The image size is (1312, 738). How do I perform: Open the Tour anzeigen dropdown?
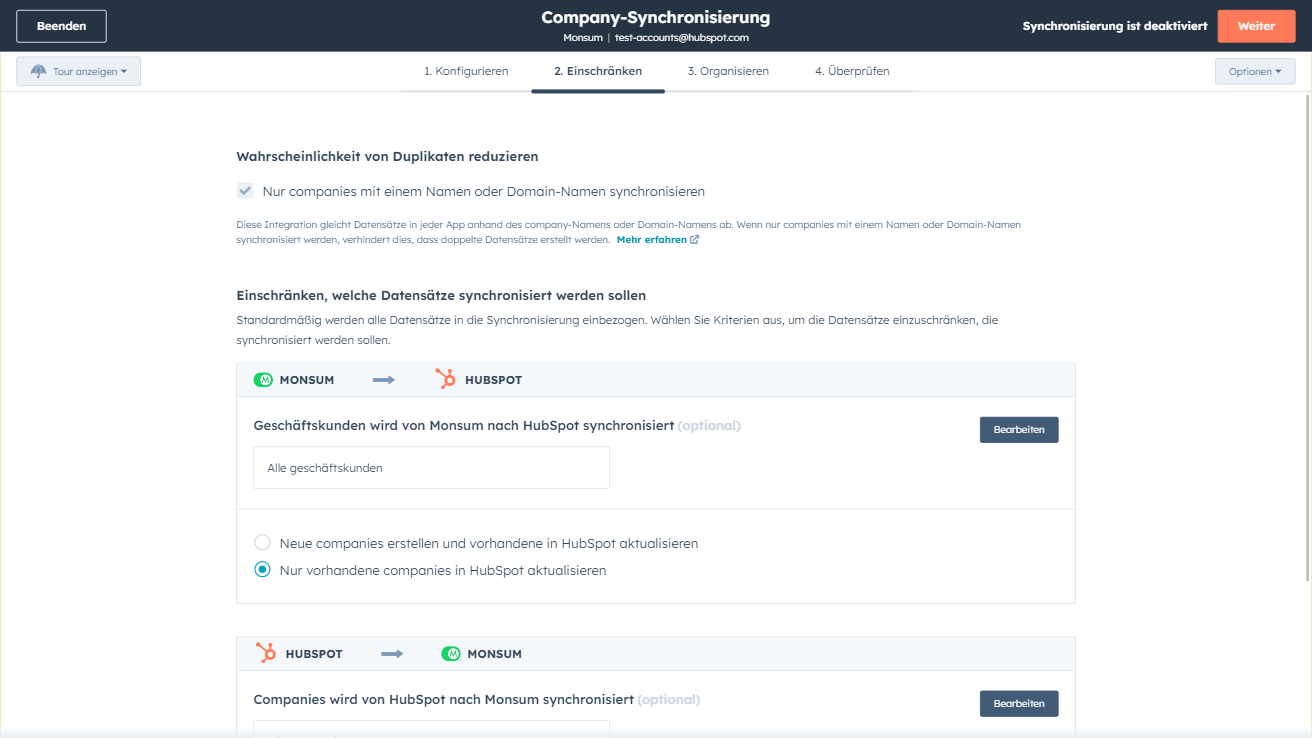79,72
